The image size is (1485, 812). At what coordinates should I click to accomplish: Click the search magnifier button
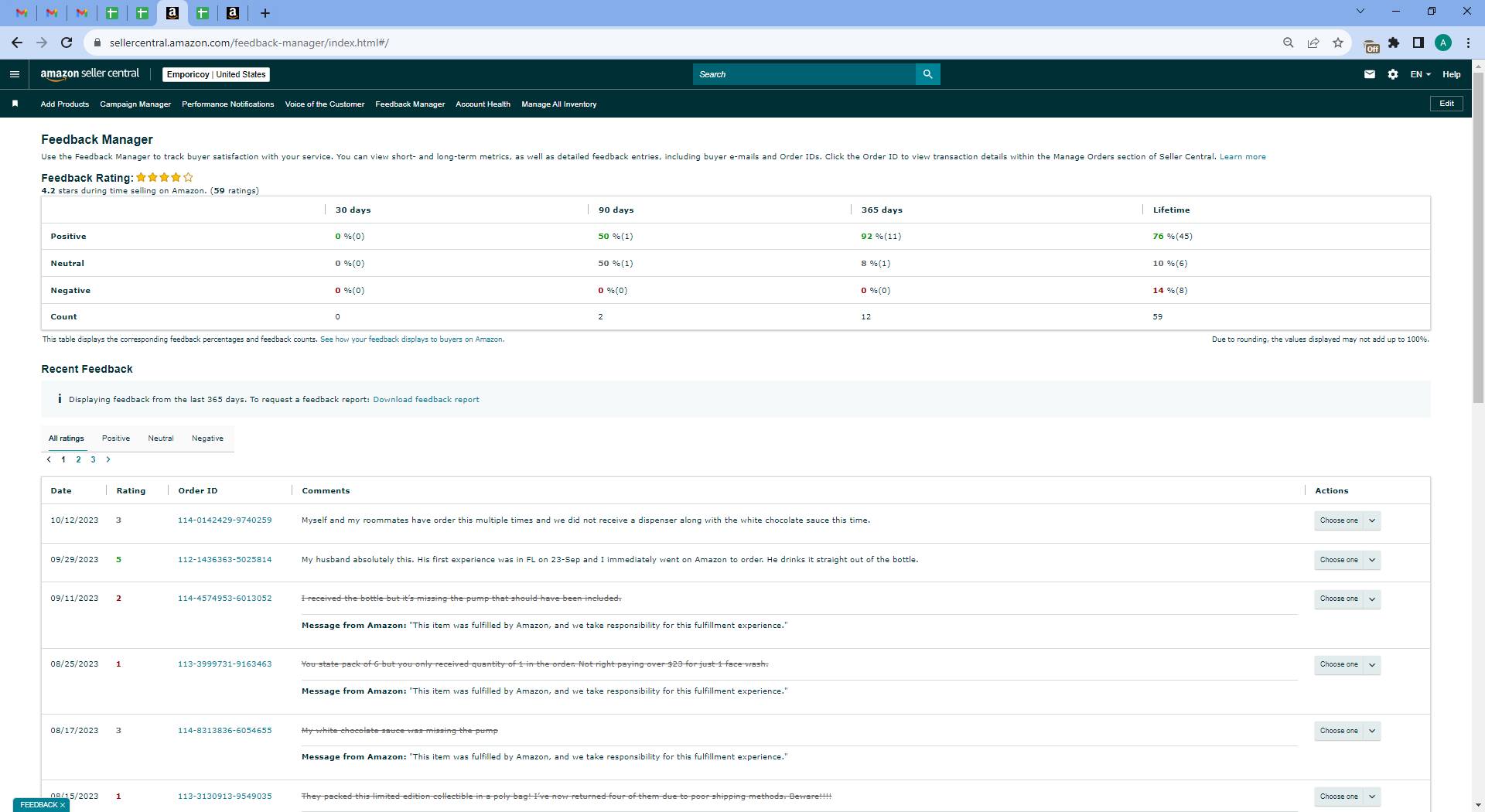pyautogui.click(x=927, y=74)
